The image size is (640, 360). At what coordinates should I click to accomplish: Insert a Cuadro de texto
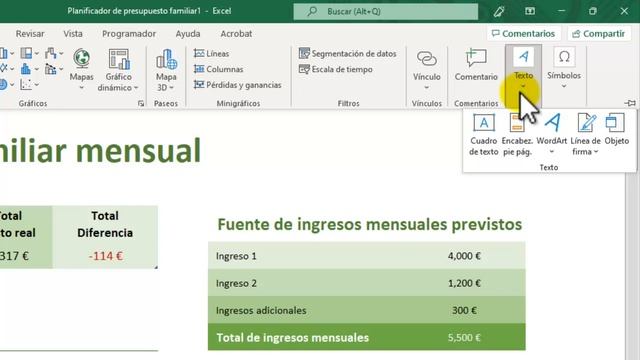484,135
